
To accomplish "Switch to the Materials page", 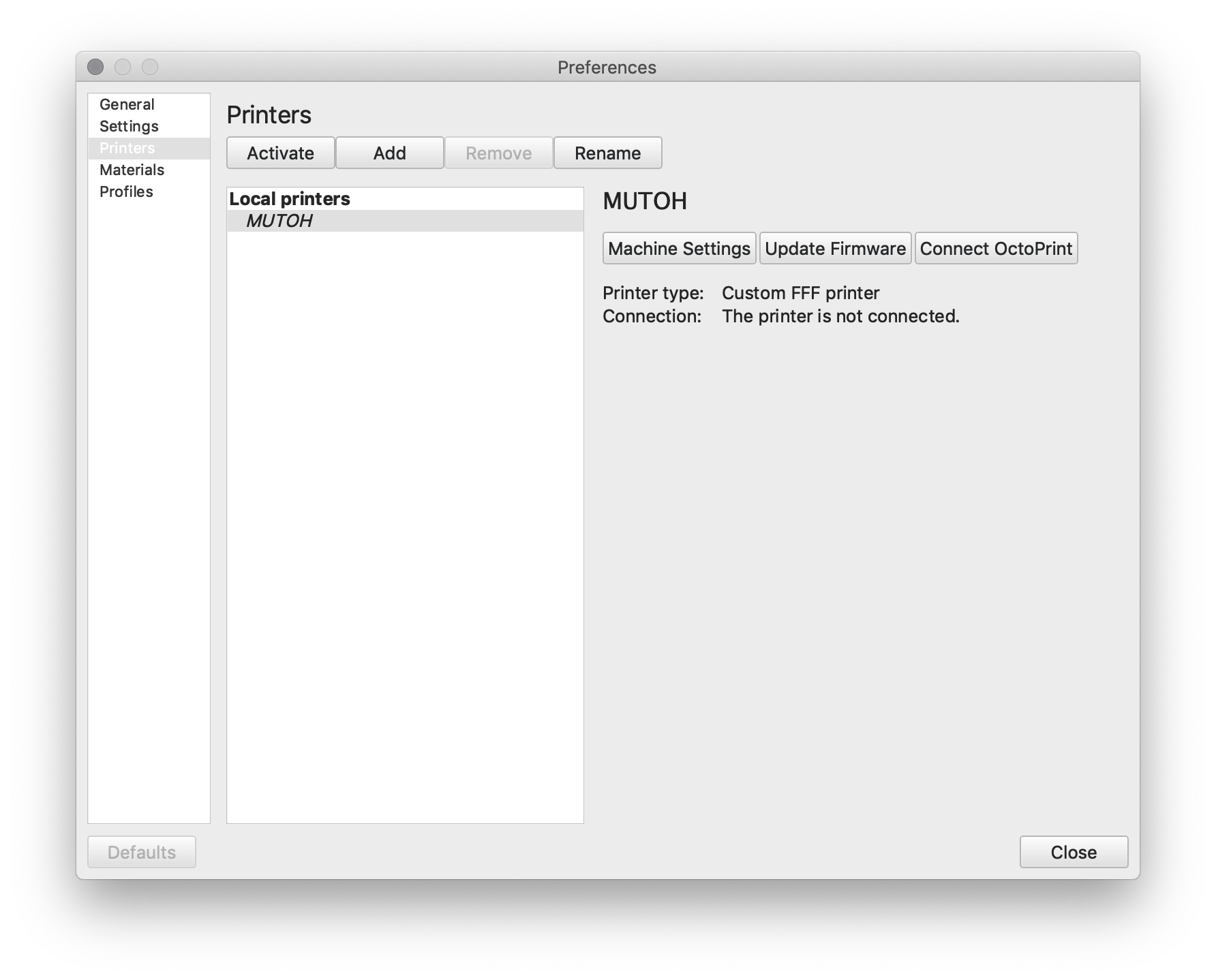I will [x=132, y=170].
